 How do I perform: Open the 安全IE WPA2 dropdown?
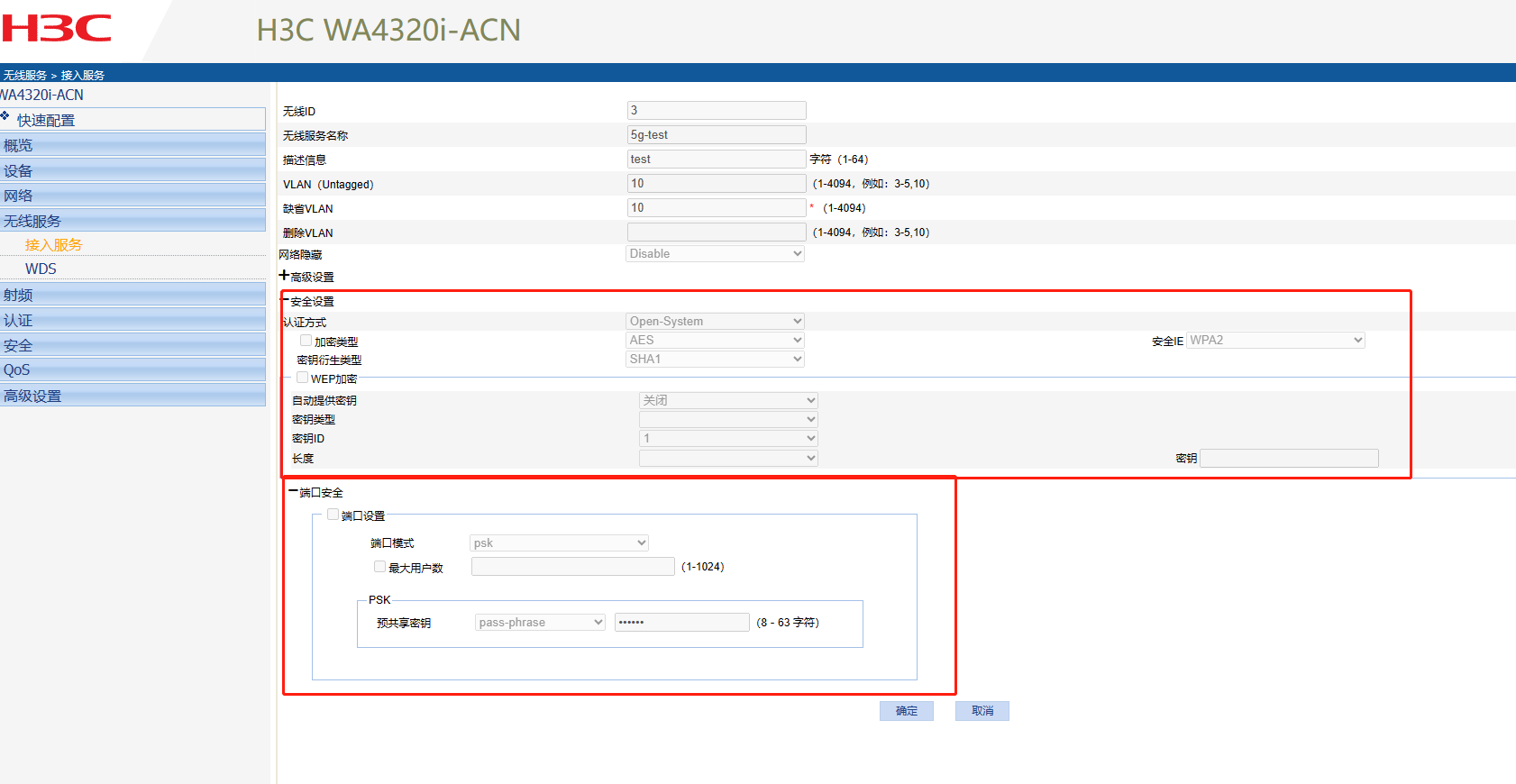[1275, 341]
